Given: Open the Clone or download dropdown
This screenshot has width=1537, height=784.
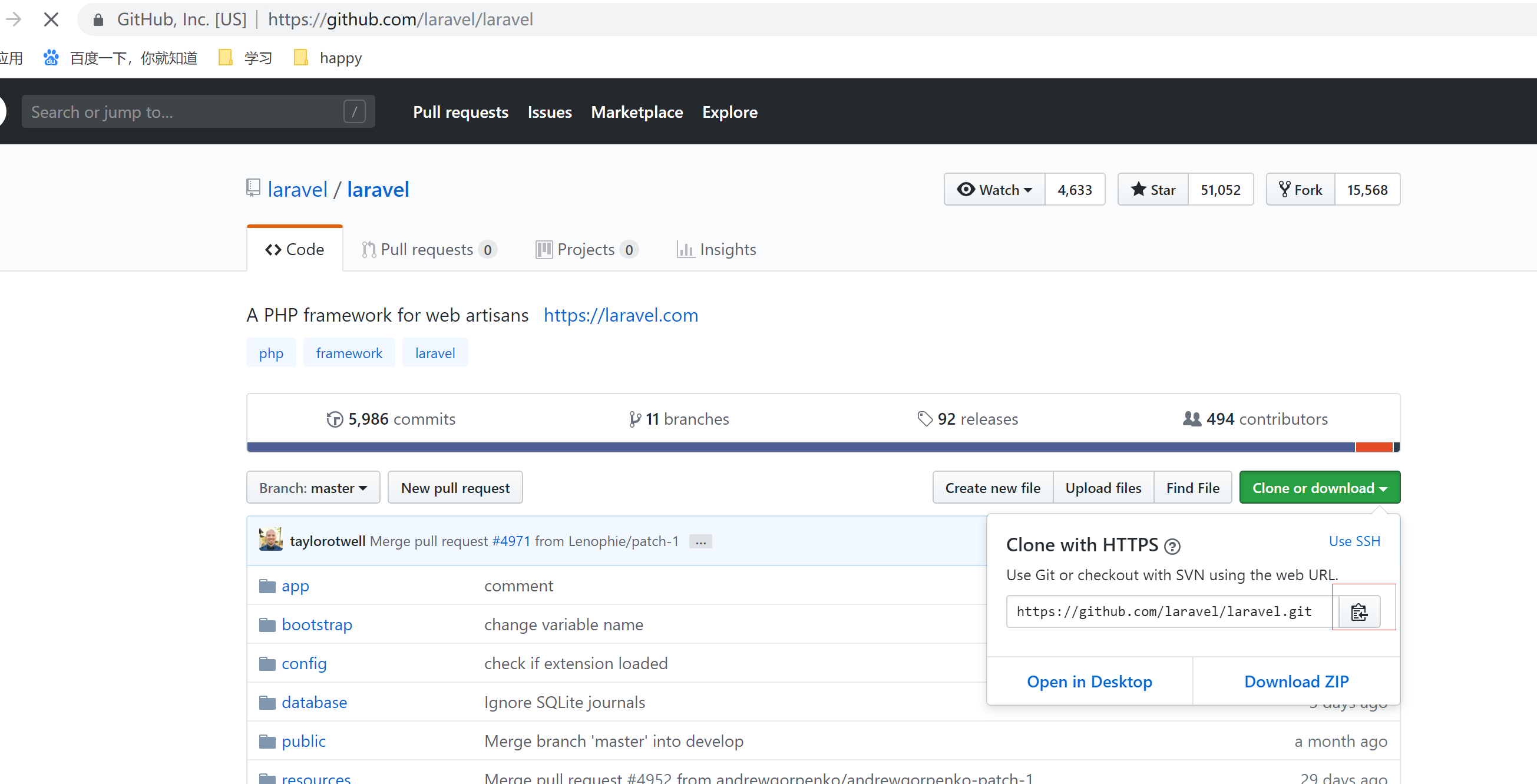Looking at the screenshot, I should pyautogui.click(x=1320, y=488).
